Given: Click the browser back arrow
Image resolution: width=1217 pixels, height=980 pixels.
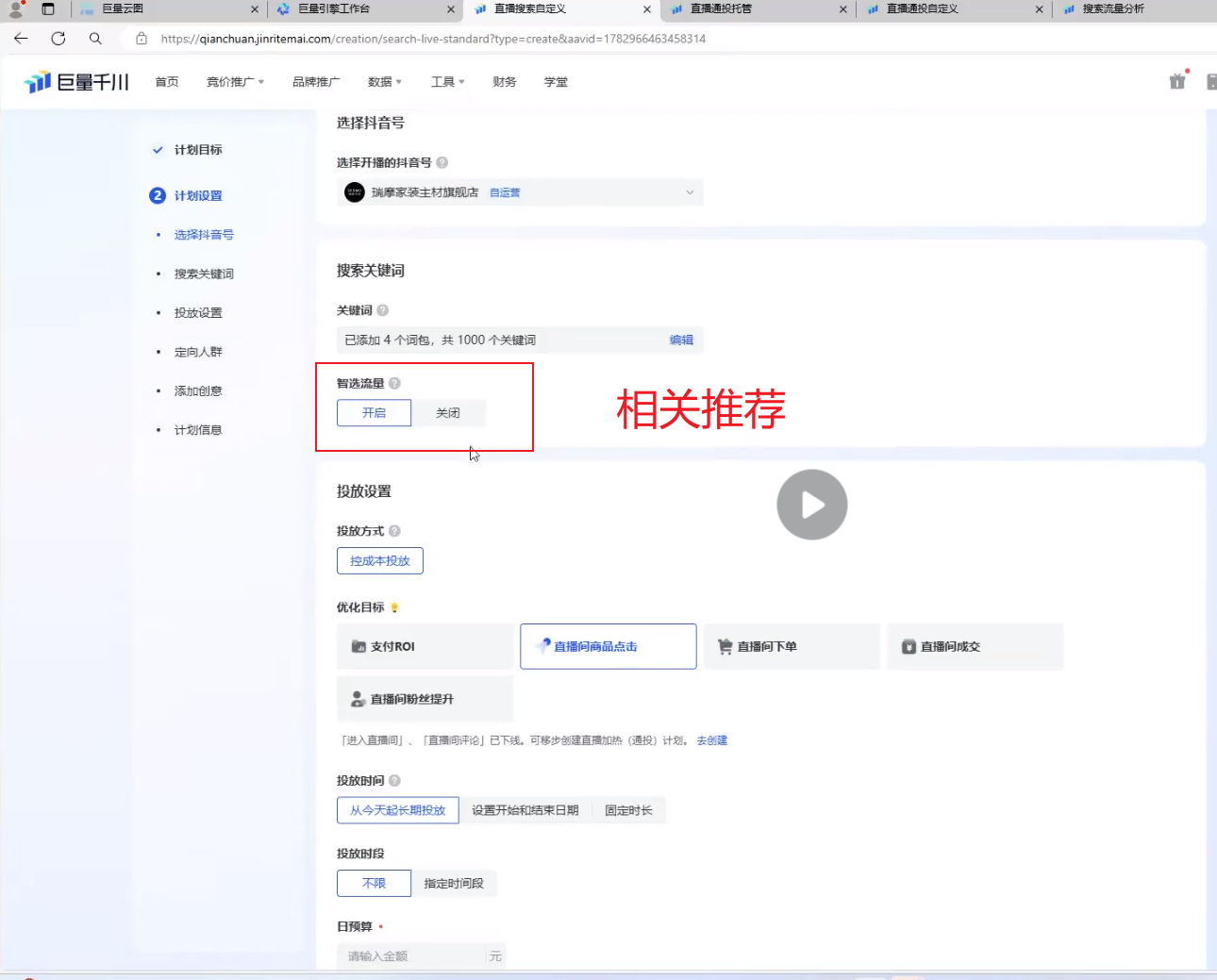Looking at the screenshot, I should pyautogui.click(x=21, y=39).
